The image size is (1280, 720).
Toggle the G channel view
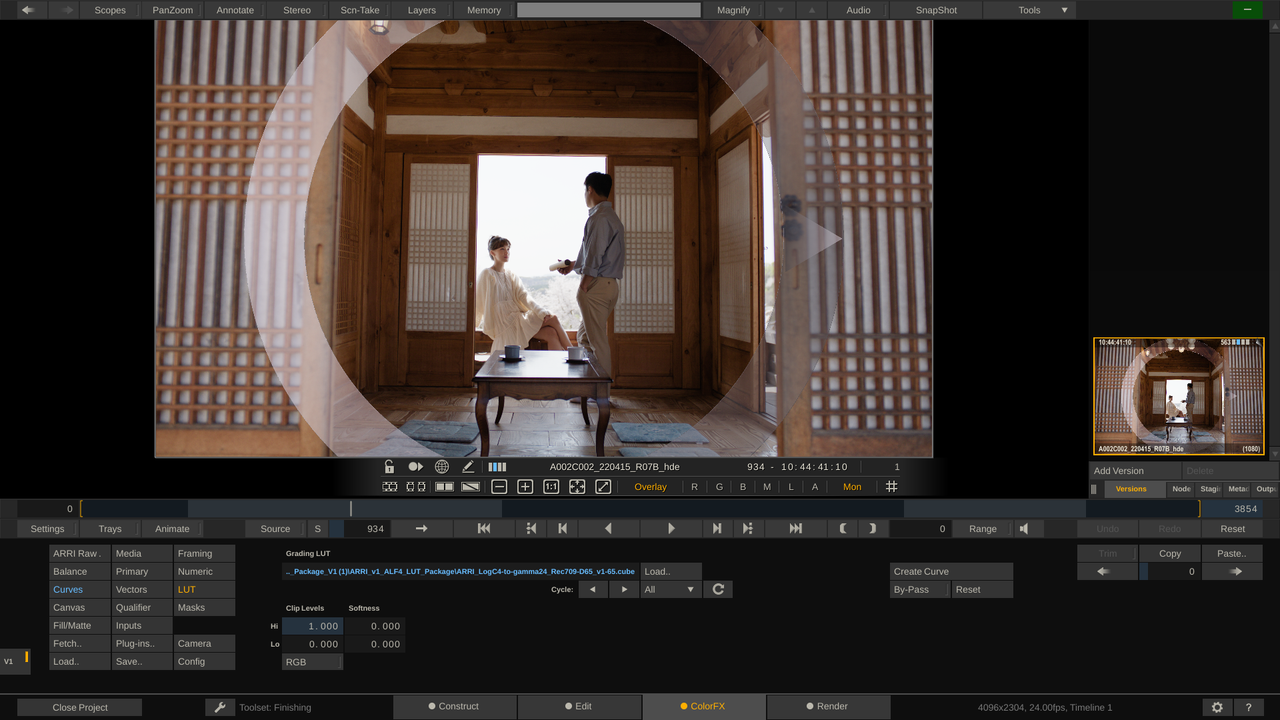[x=719, y=487]
